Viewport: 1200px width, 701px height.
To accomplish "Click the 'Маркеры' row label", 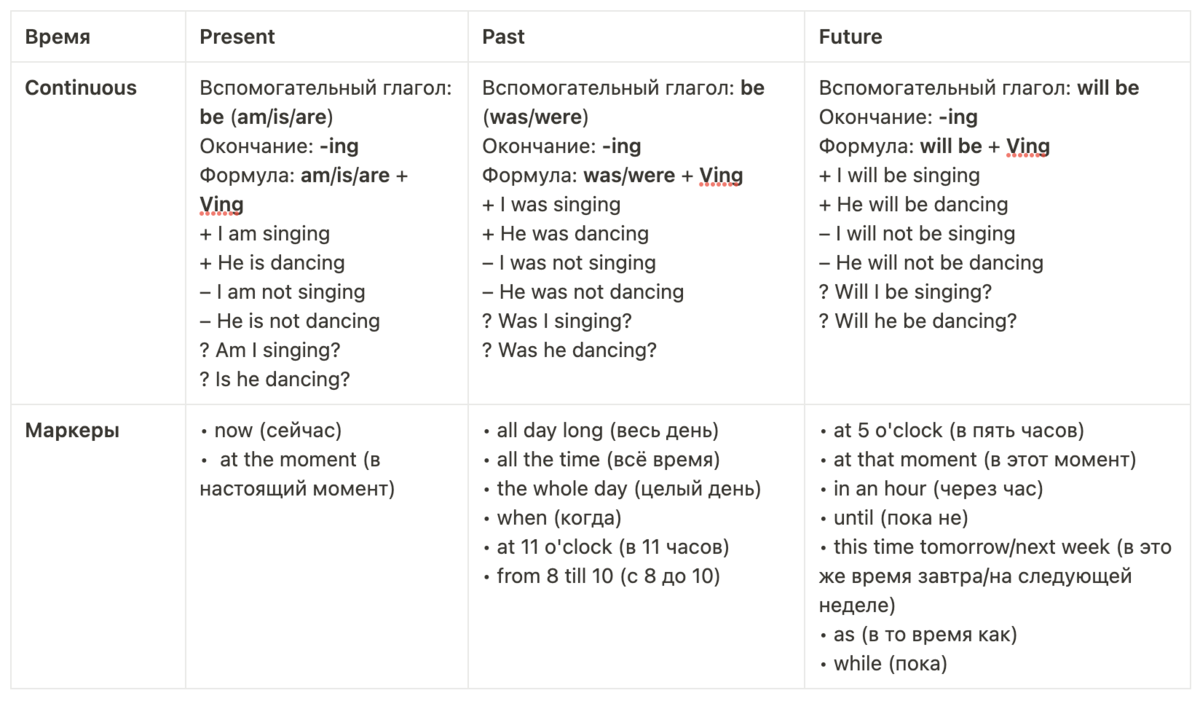I will point(72,431).
